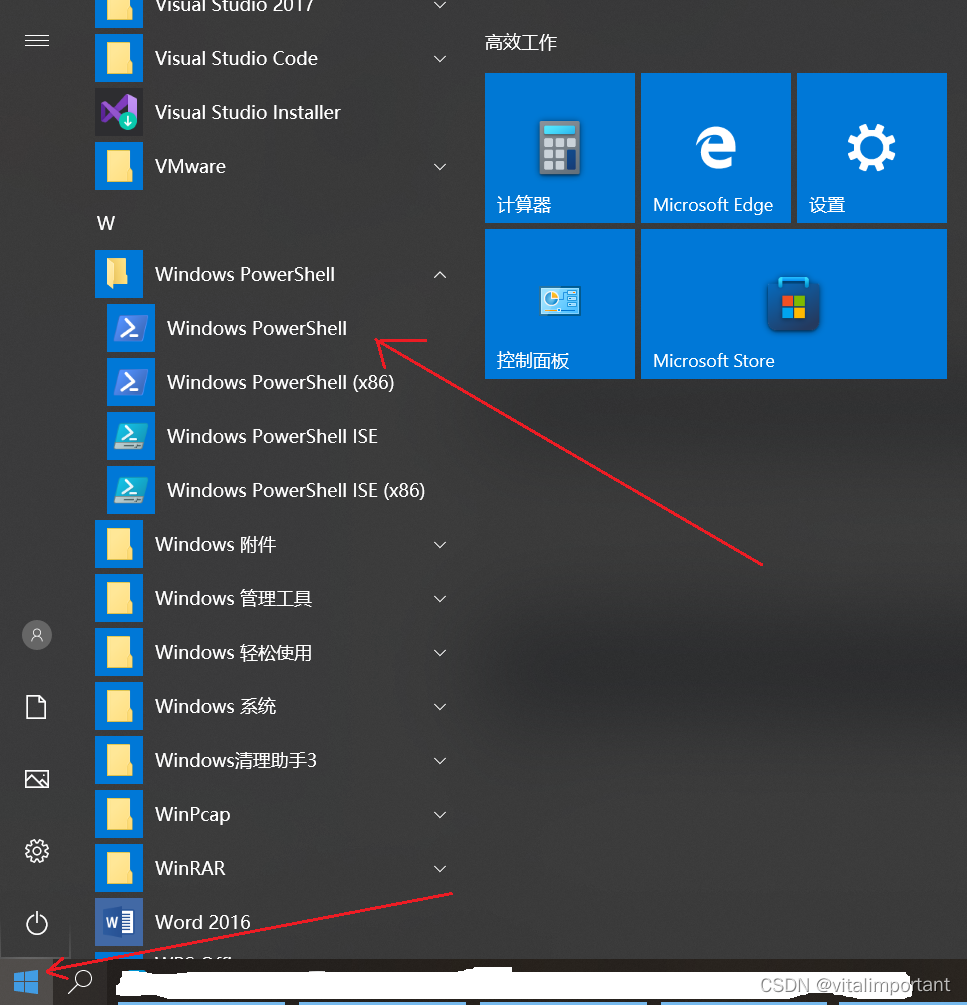Click the Windows PowerShell (x86) icon
Screen dimensions: 967x1005
click(x=131, y=382)
